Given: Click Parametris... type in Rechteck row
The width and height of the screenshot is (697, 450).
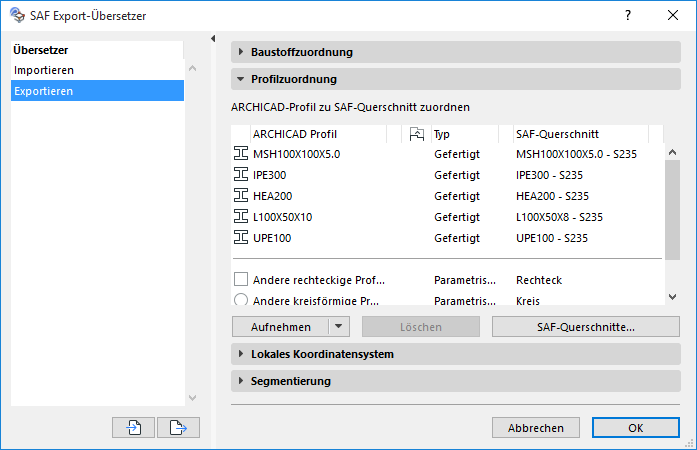Looking at the screenshot, I should click(465, 280).
